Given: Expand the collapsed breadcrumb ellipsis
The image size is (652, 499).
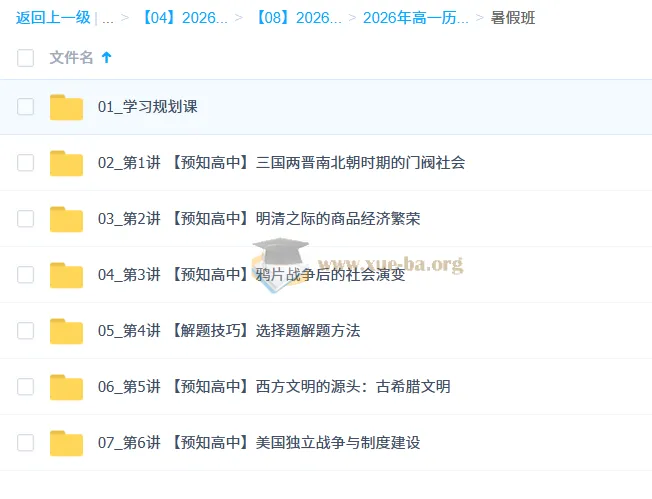Looking at the screenshot, I should point(108,18).
